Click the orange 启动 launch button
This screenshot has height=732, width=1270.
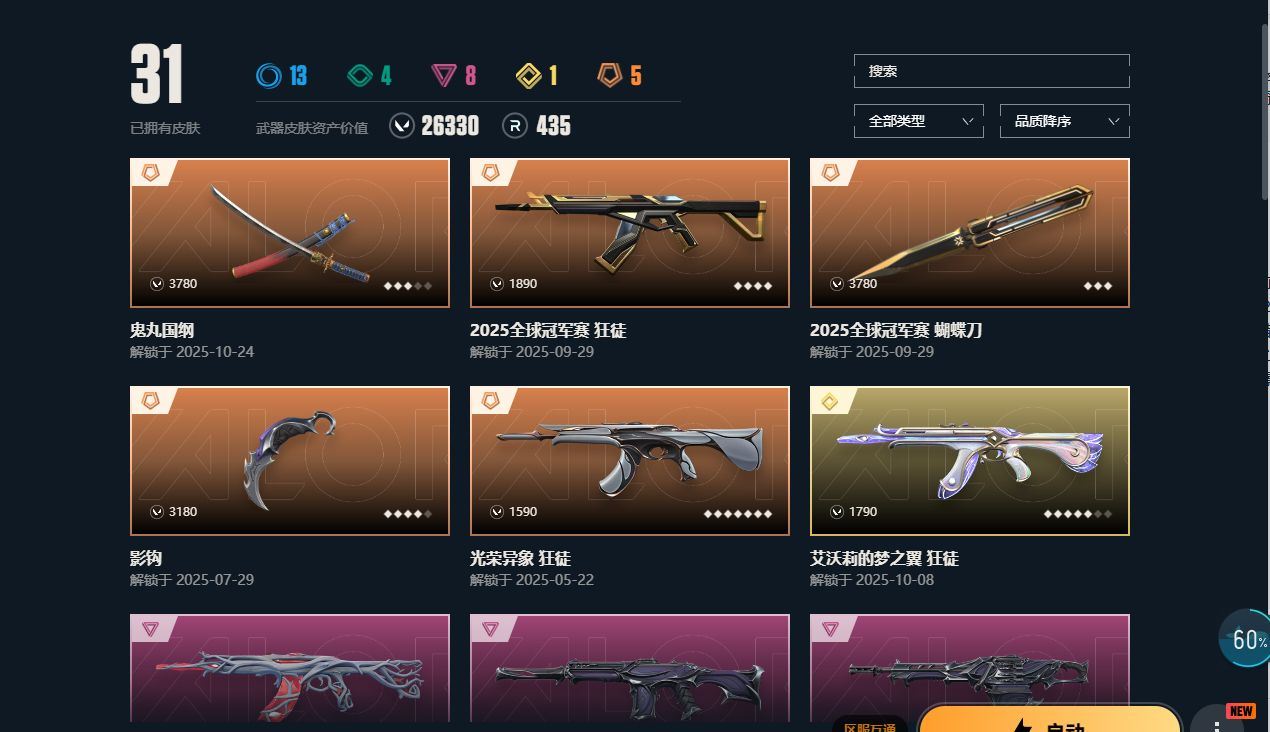click(1050, 720)
